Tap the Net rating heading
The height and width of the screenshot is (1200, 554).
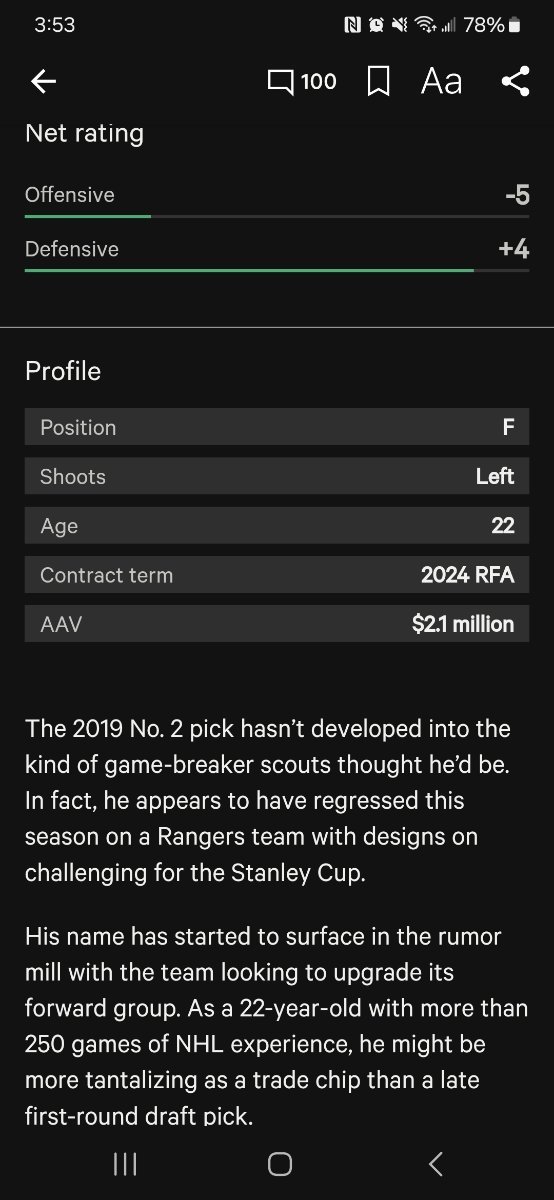pyautogui.click(x=84, y=134)
